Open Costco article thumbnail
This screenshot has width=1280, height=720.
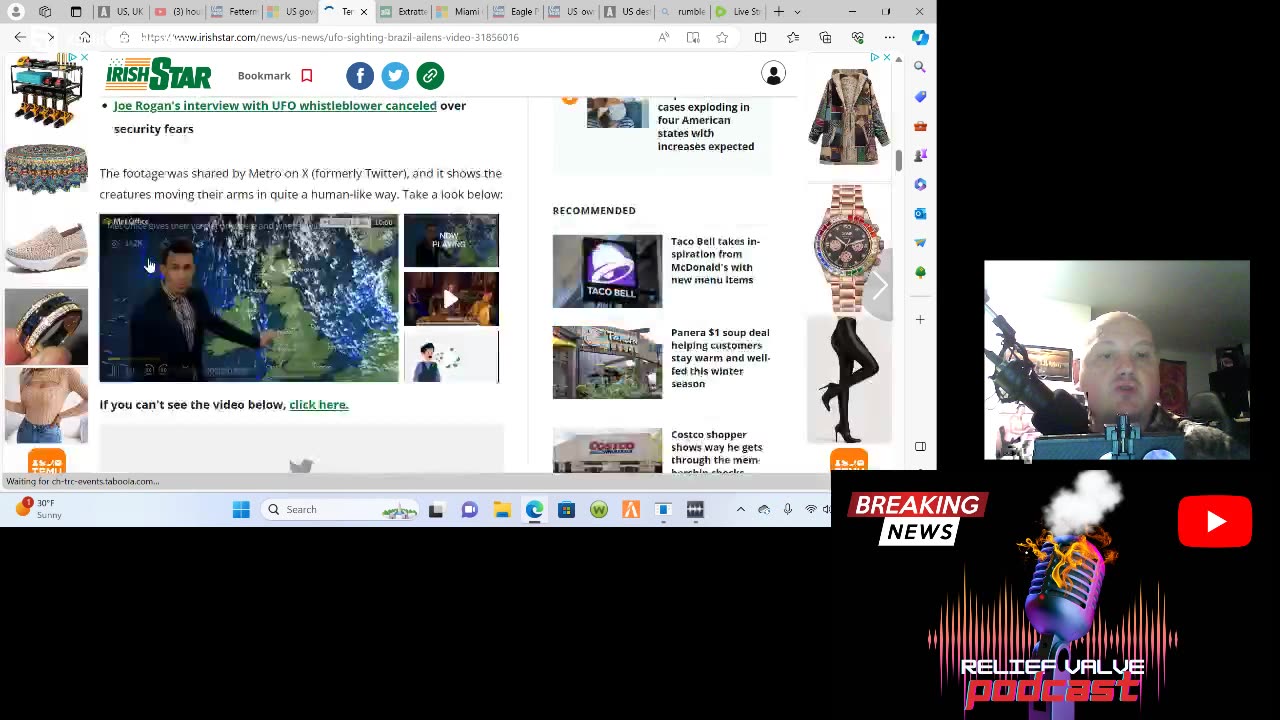[x=607, y=449]
